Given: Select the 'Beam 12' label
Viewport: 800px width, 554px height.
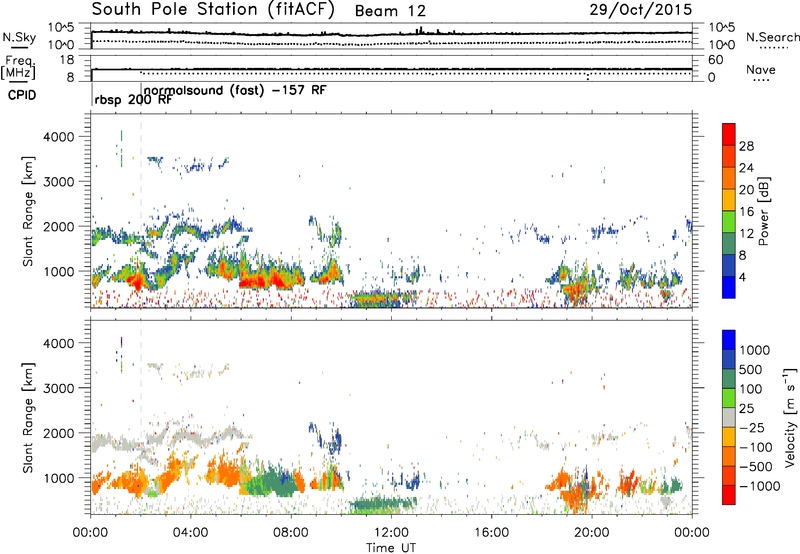Looking at the screenshot, I should pos(390,11).
